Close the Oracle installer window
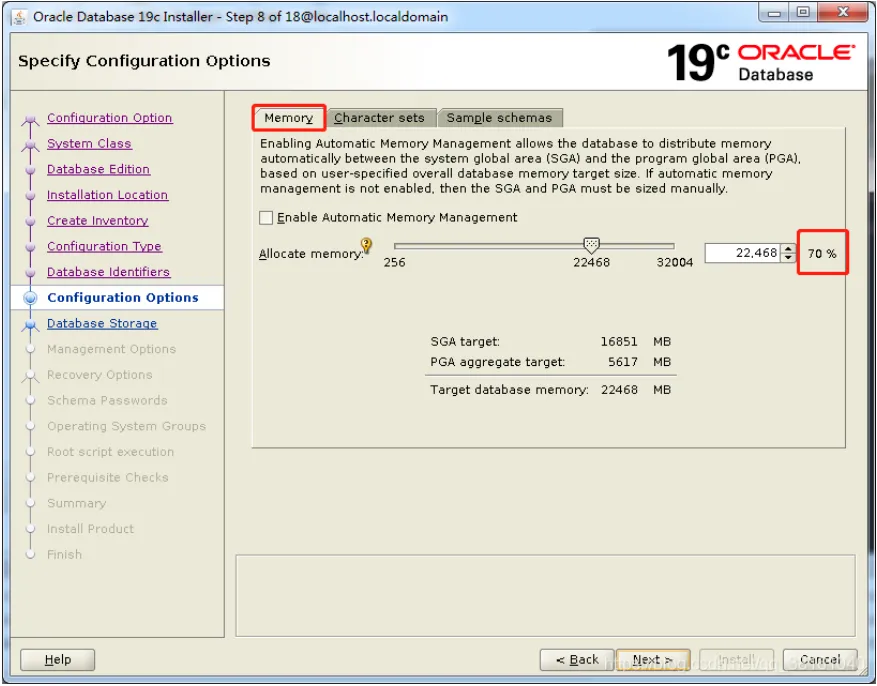The image size is (877, 686). pos(843,12)
